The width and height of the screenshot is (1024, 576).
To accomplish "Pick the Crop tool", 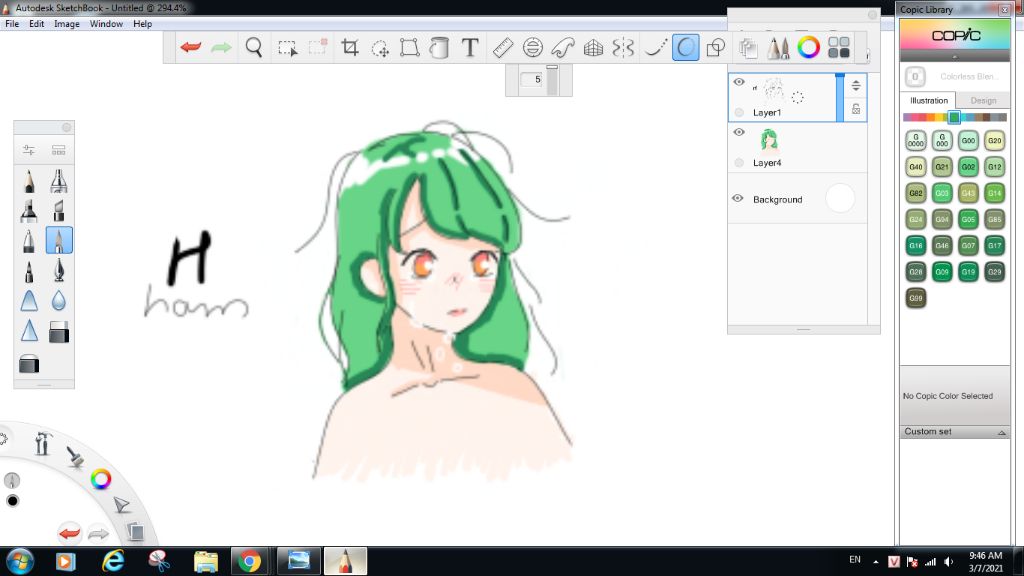I will [350, 47].
